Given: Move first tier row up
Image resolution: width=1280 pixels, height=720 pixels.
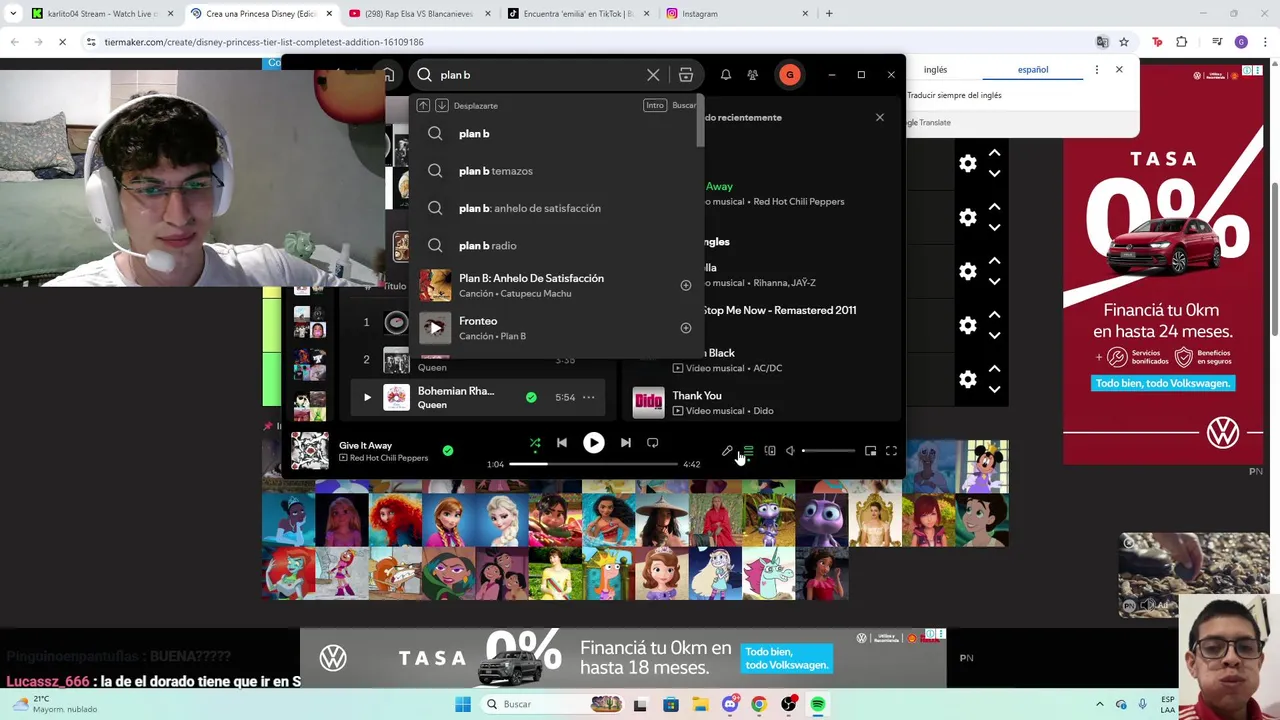Looking at the screenshot, I should coord(994,153).
